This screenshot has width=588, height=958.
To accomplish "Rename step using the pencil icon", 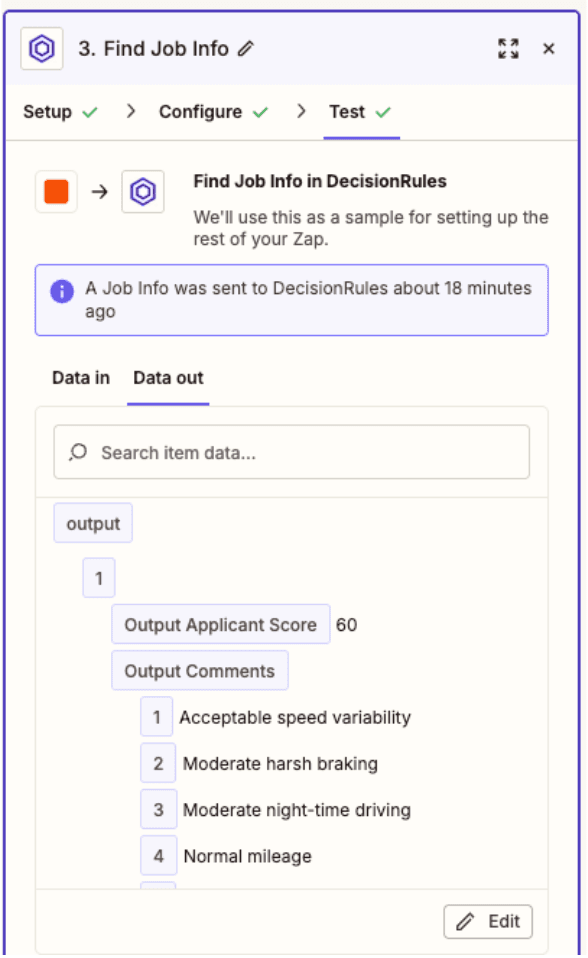I will (246, 48).
